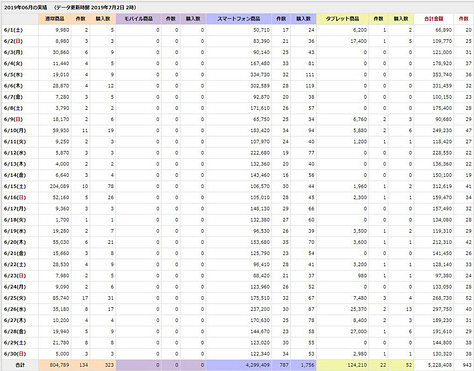Click the 合計金額 column header
This screenshot has width=474, height=371.
(434, 19)
